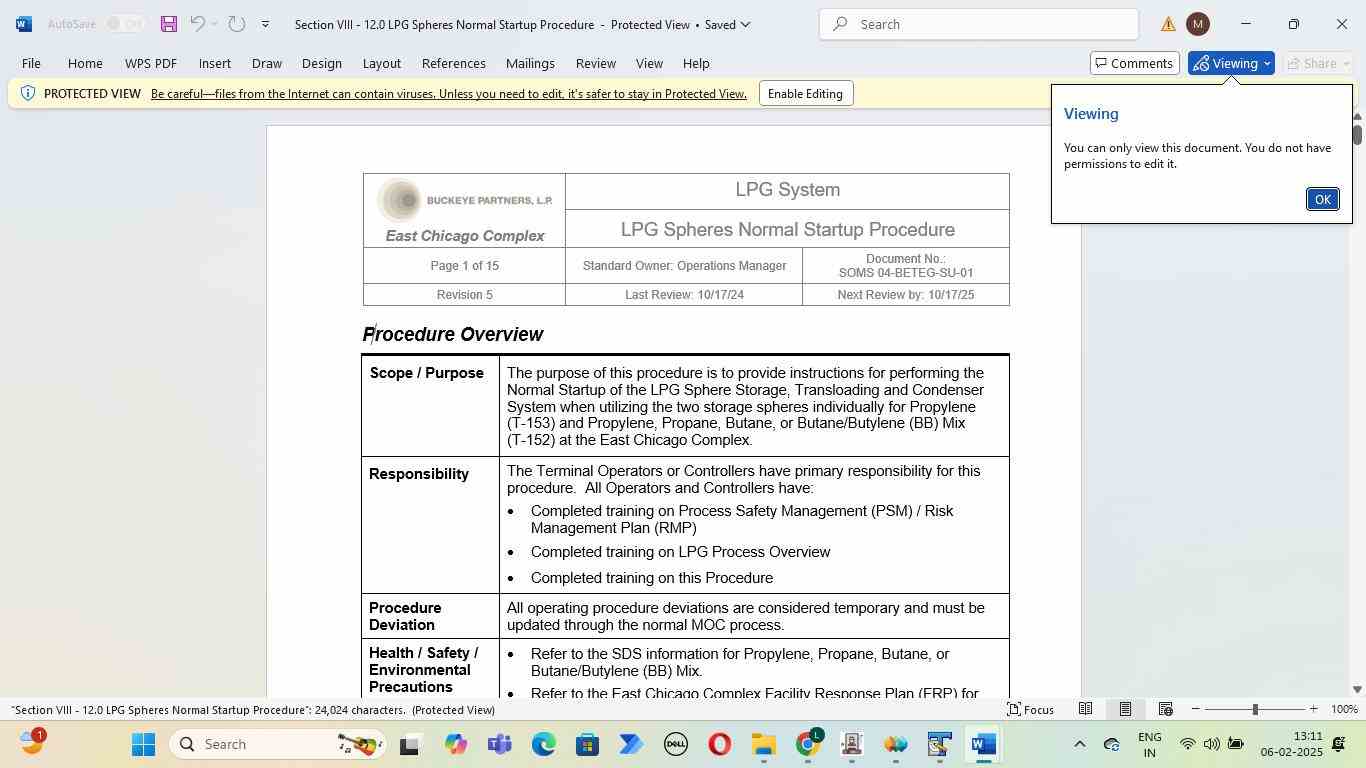Viewport: 1366px width, 768px height.
Task: Open File Explorer from taskbar
Action: [764, 744]
